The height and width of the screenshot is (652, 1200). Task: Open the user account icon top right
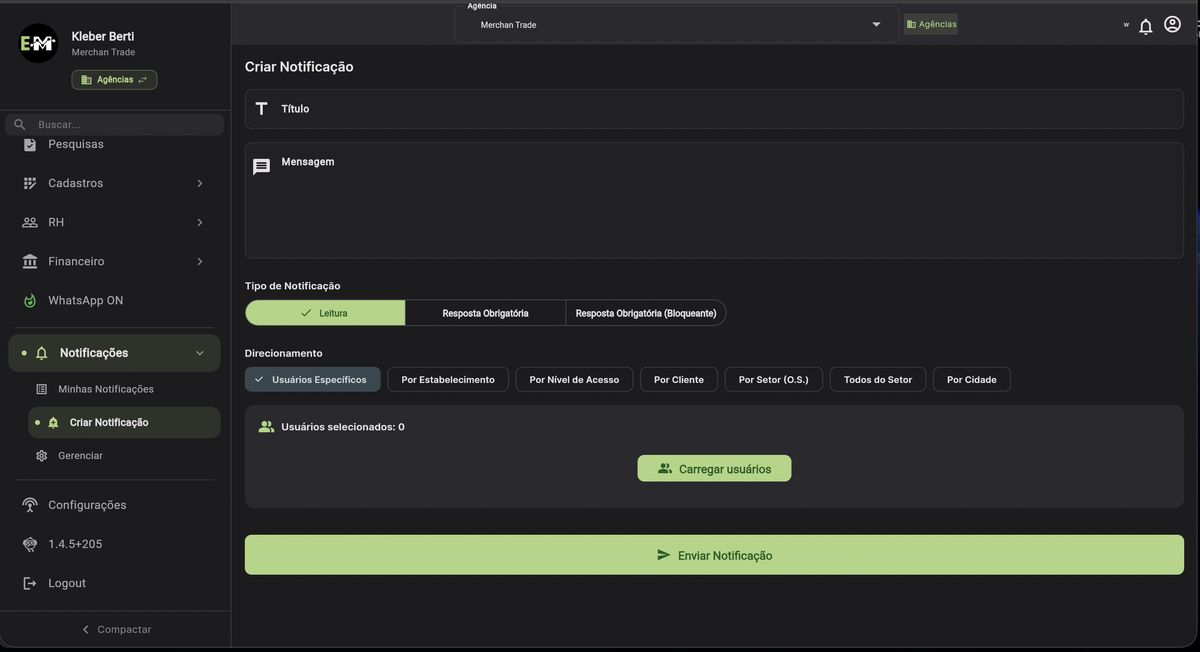click(1172, 24)
